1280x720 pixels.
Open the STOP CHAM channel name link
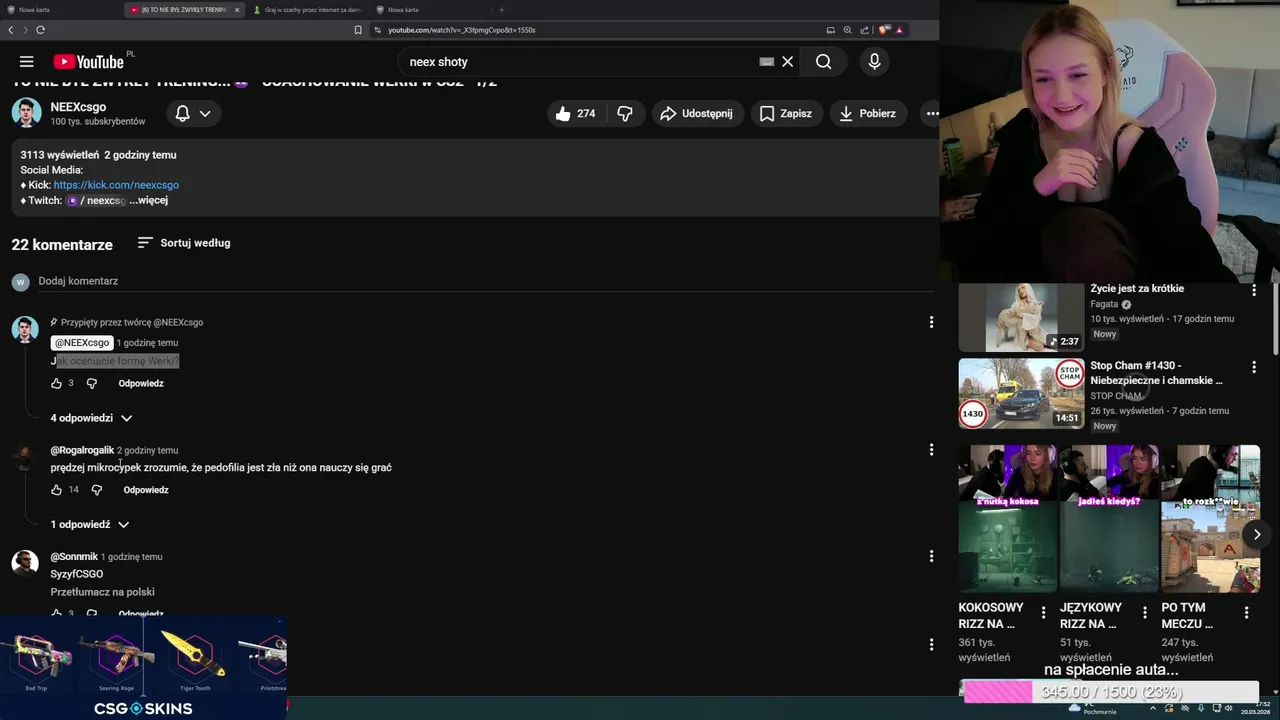click(x=1116, y=396)
